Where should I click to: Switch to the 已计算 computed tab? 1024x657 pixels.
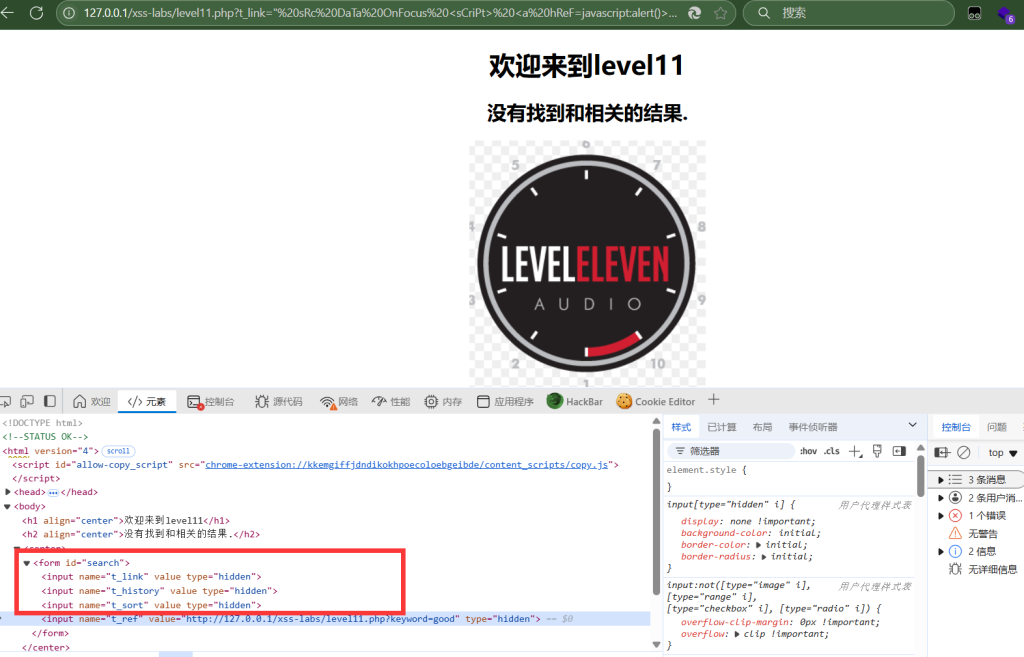(x=722, y=427)
